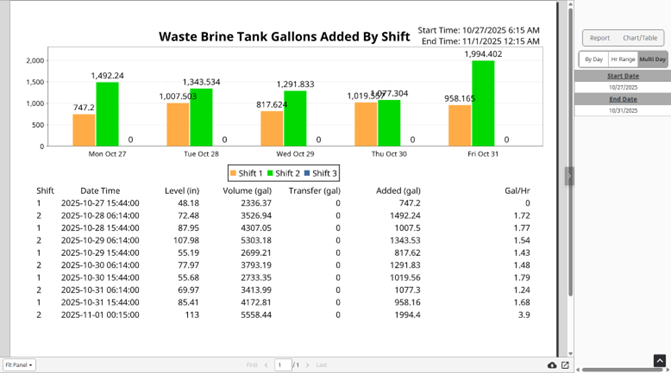Click the 2336.37 volume cell

(x=256, y=203)
